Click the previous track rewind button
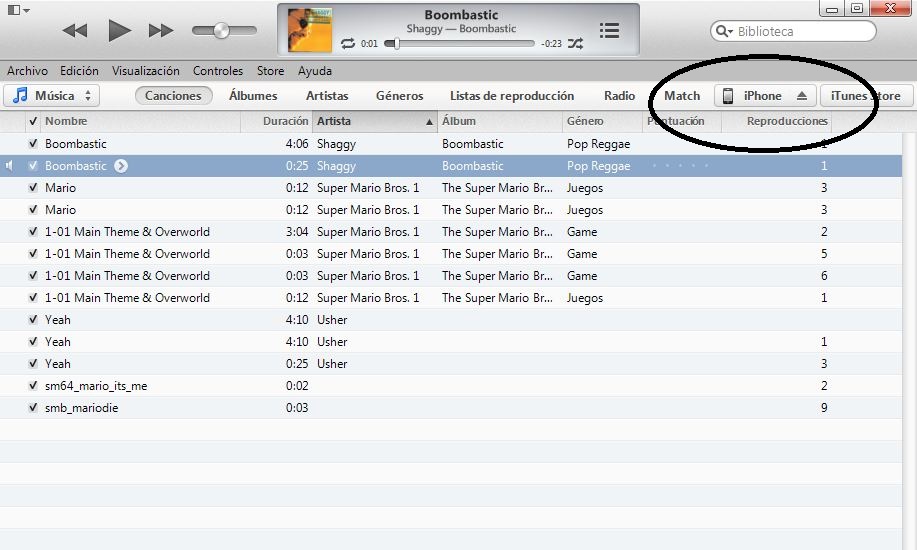Image resolution: width=917 pixels, height=550 pixels. (x=75, y=30)
